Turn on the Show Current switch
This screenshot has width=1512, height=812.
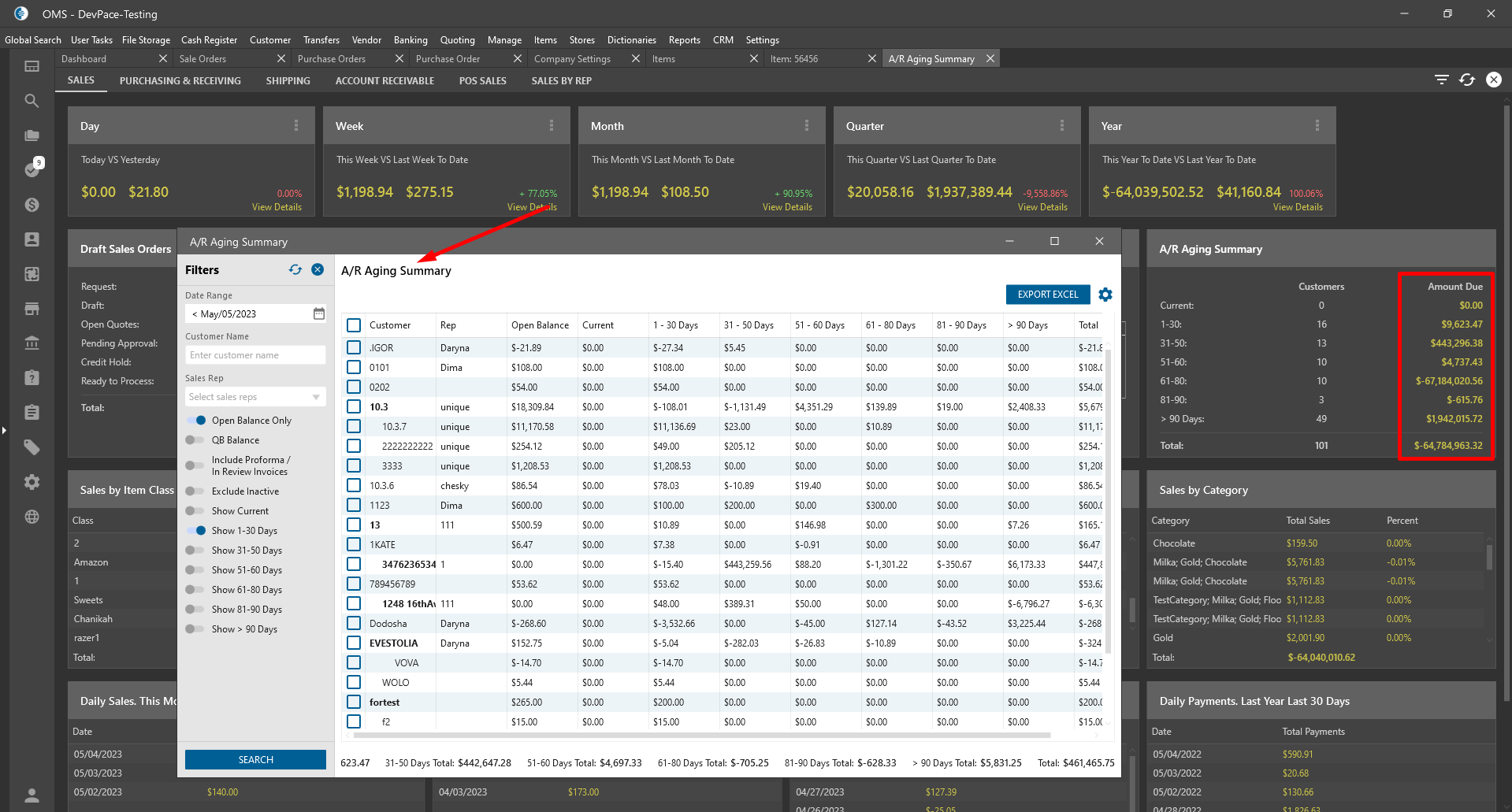point(195,511)
